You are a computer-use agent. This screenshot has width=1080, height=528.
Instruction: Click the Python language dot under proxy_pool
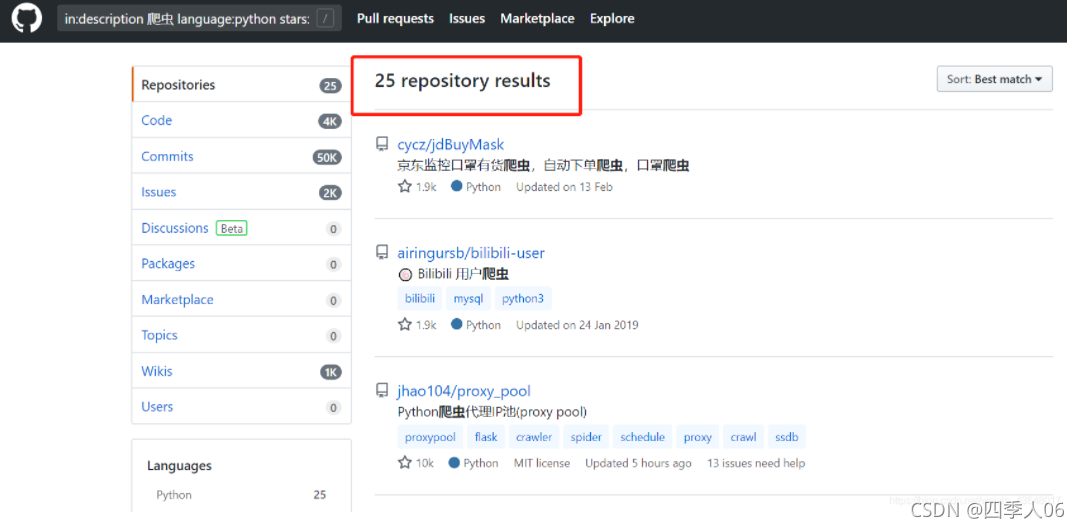(454, 463)
